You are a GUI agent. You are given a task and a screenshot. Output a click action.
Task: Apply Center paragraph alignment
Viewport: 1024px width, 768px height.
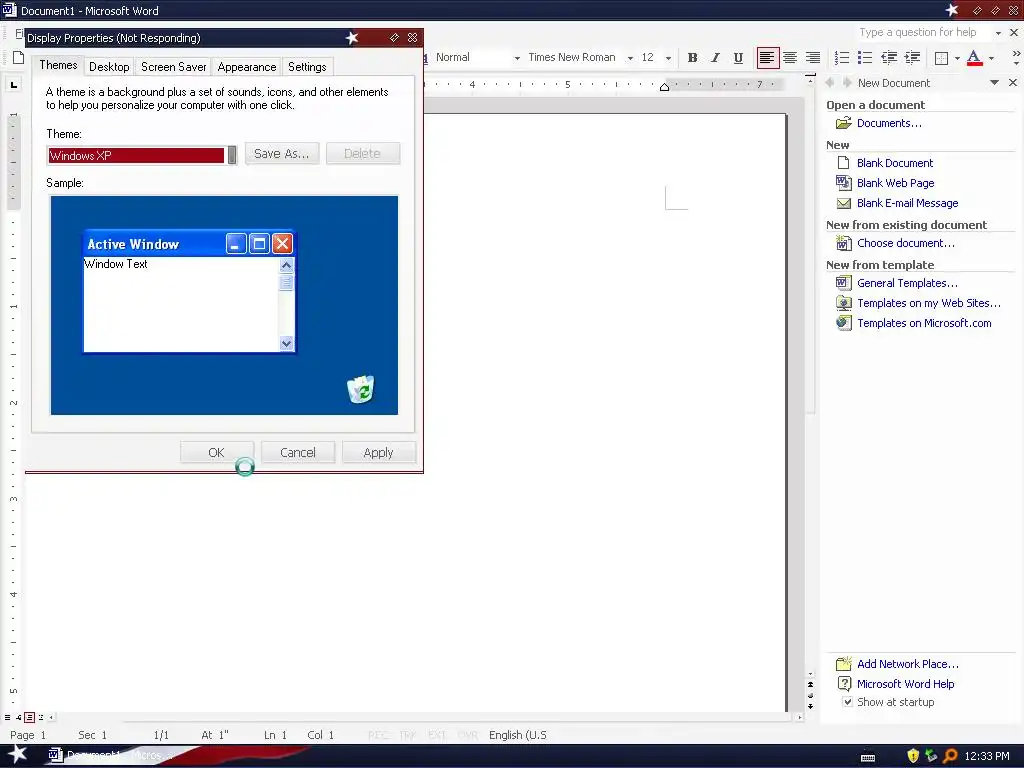[x=790, y=57]
